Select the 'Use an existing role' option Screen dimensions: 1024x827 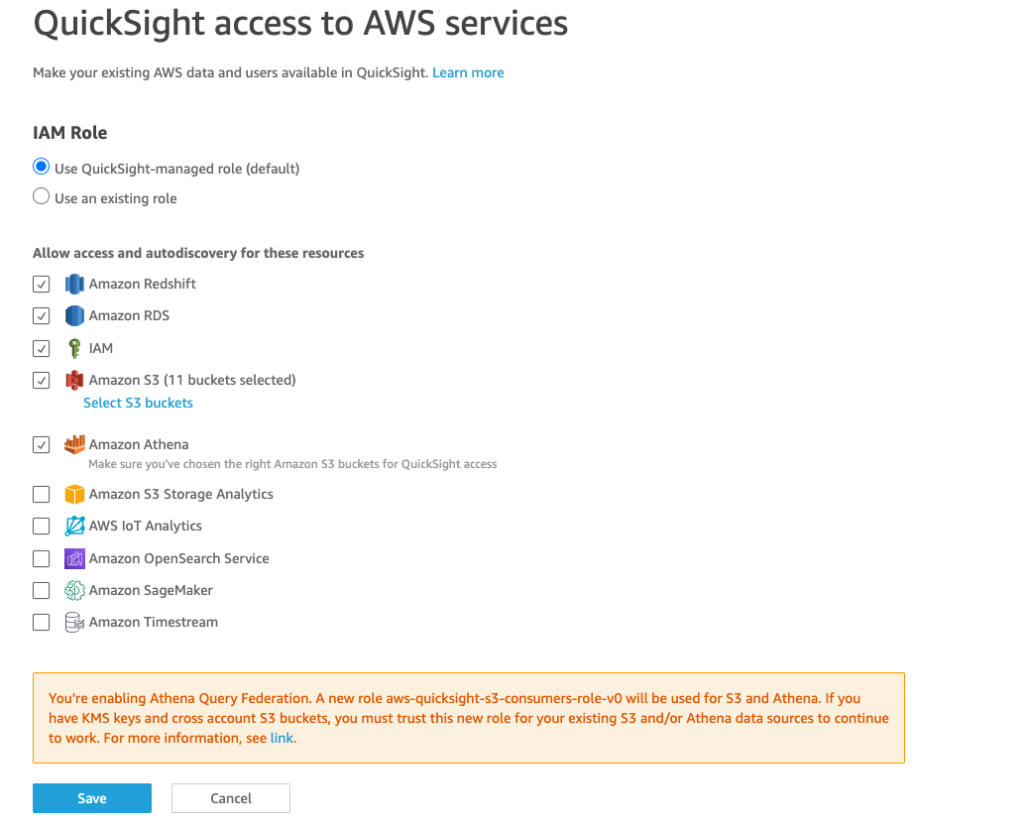[41, 196]
